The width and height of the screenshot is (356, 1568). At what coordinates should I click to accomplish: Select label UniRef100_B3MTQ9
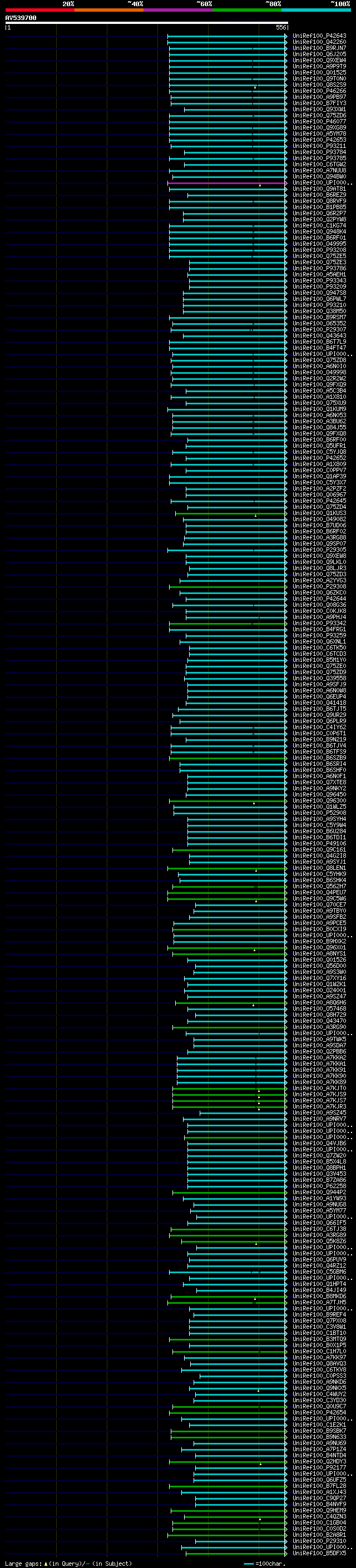pyautogui.click(x=319, y=1339)
